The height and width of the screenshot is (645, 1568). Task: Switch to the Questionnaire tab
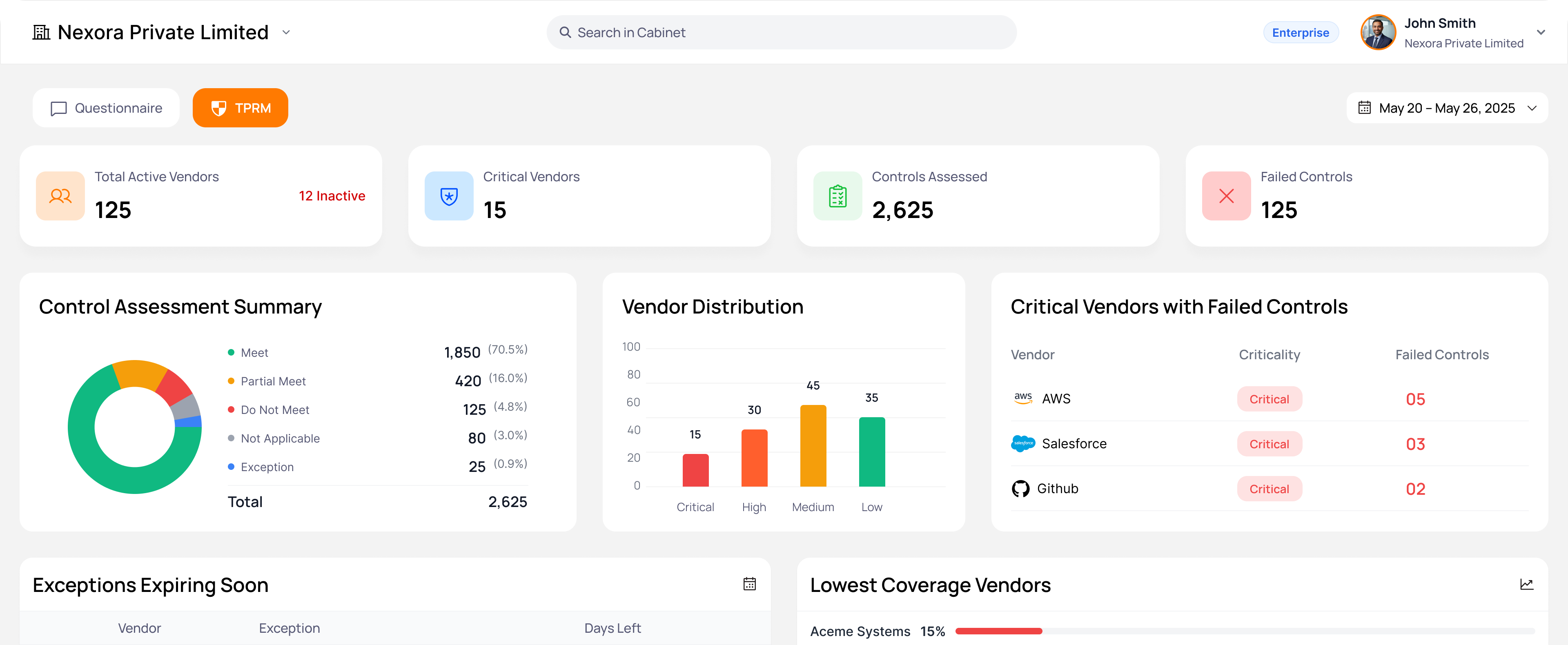106,108
